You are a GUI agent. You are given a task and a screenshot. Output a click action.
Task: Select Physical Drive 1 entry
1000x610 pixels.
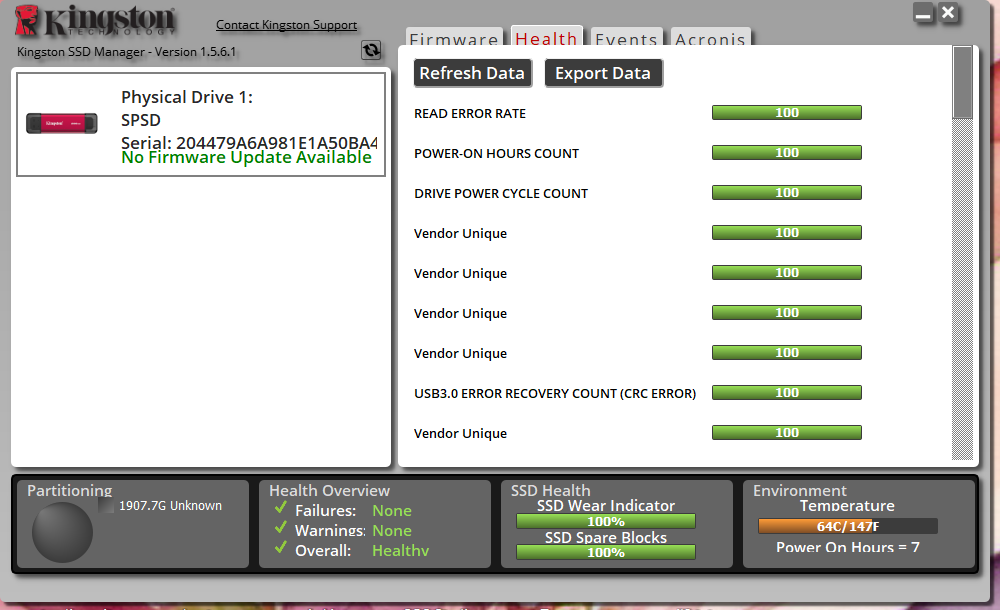click(201, 125)
